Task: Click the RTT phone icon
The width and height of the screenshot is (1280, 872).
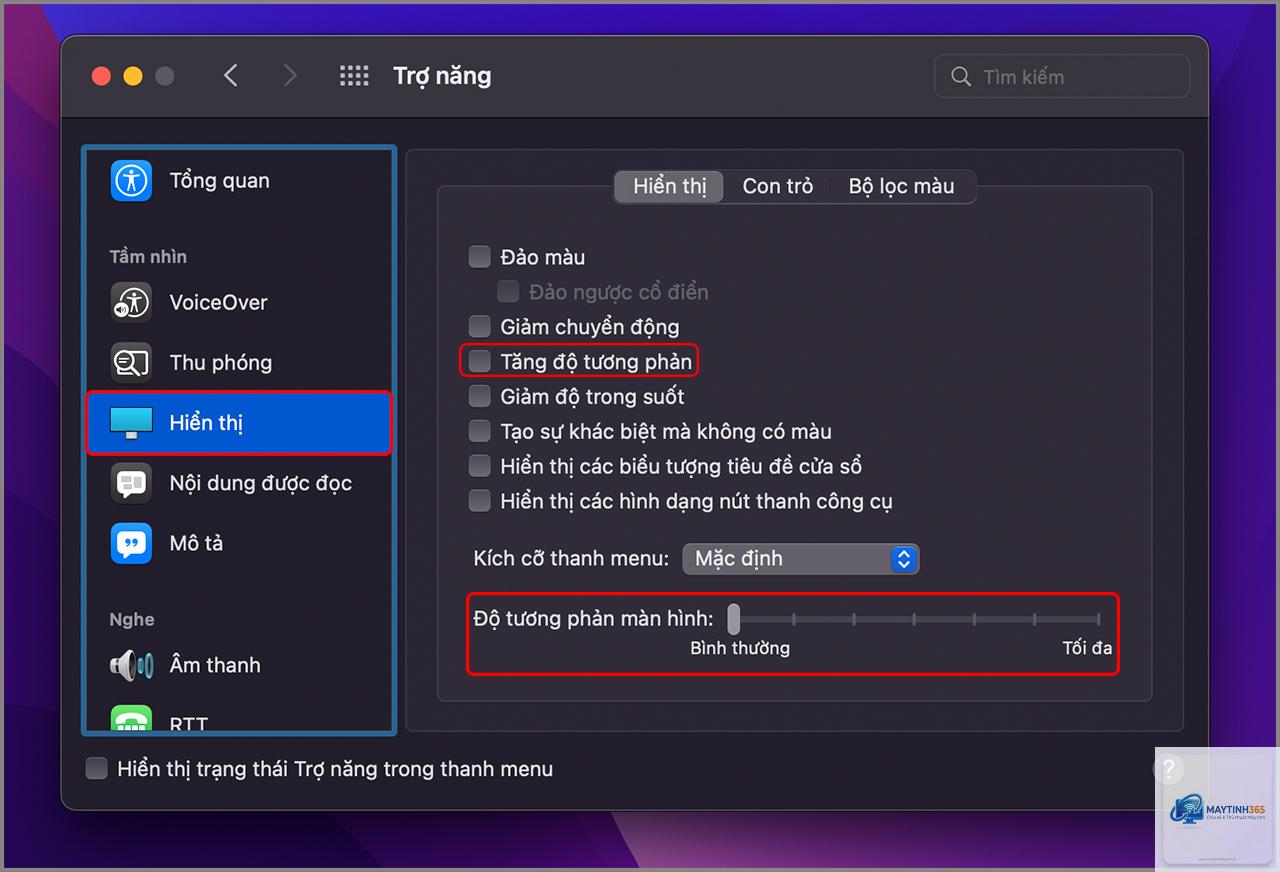Action: [131, 718]
